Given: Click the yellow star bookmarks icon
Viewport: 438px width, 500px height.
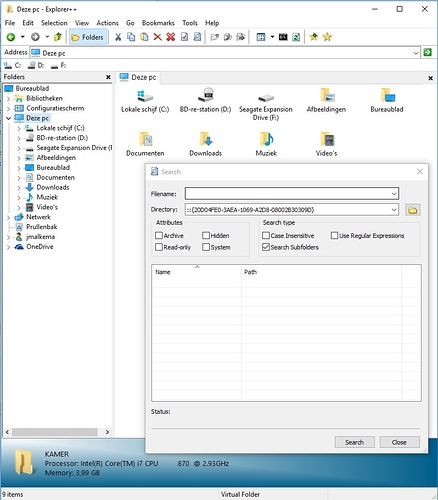Looking at the screenshot, I should (327, 37).
